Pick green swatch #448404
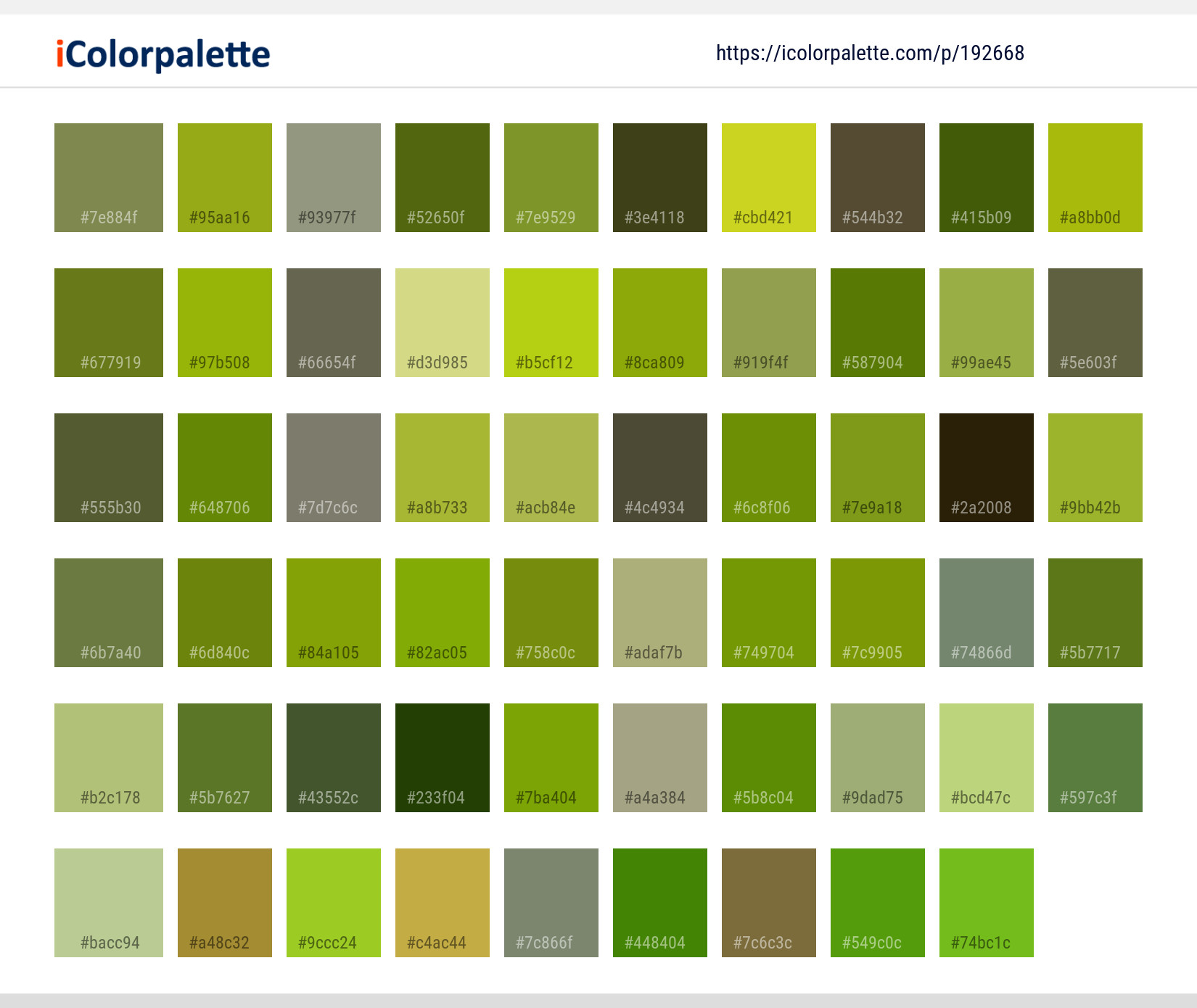Viewport: 1197px width, 1008px height. click(x=660, y=903)
